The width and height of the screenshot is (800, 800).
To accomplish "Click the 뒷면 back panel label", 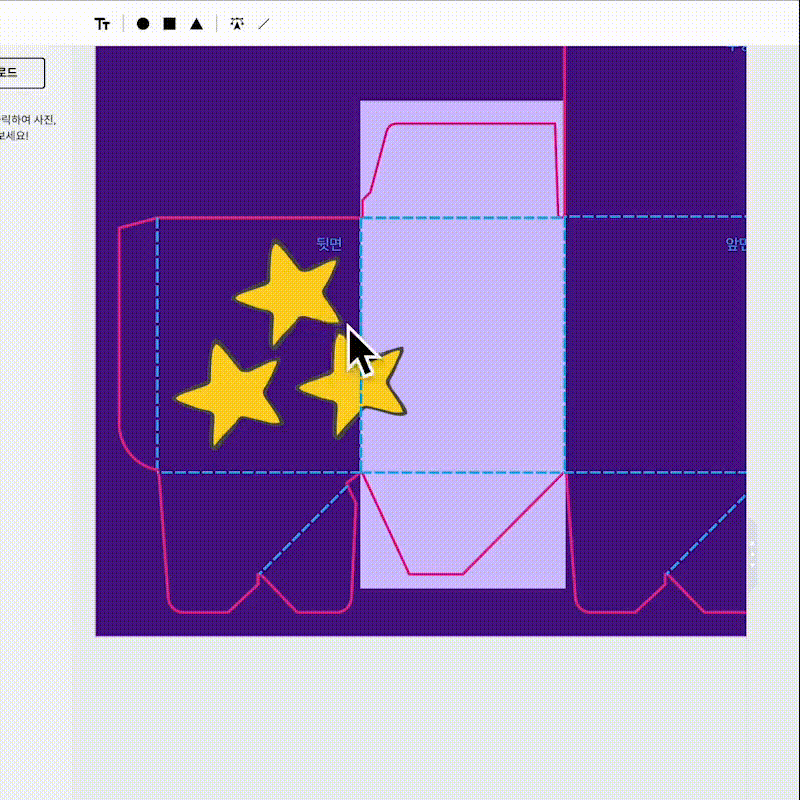I will (x=329, y=243).
